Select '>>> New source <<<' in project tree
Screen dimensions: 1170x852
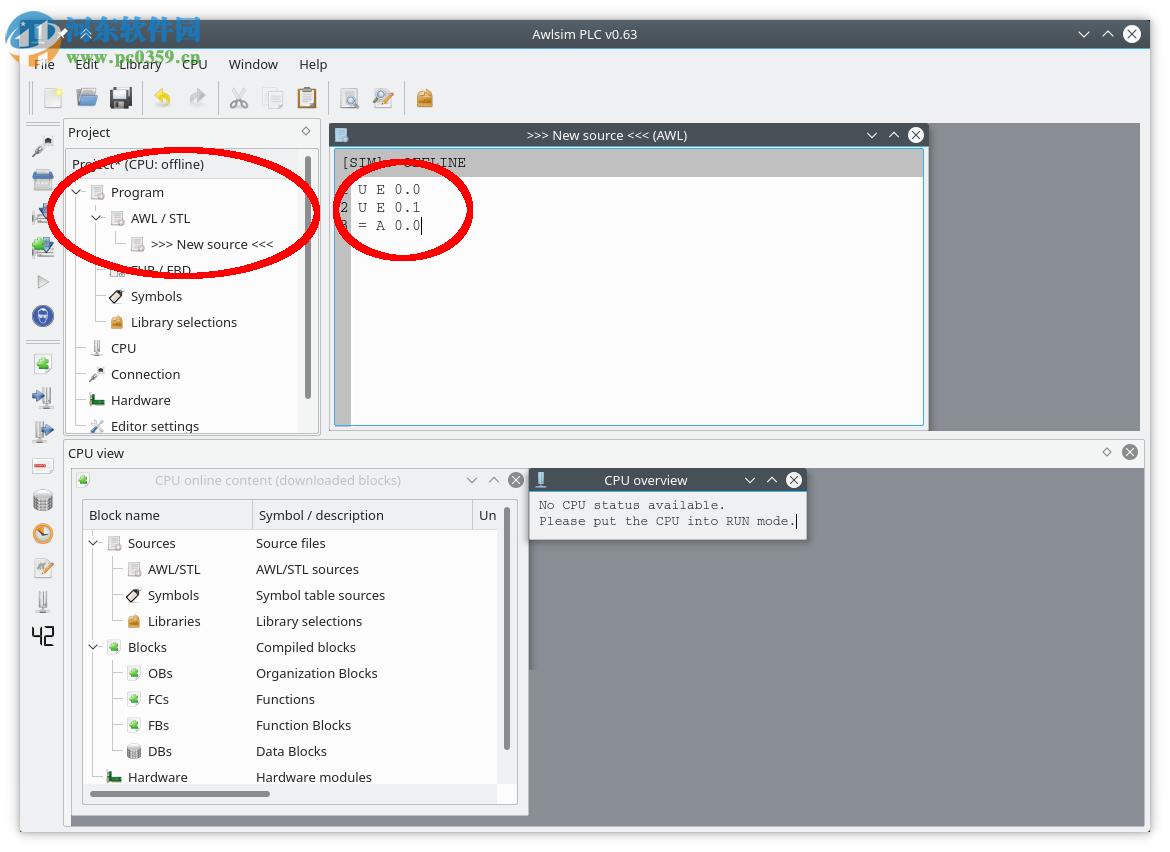pyautogui.click(x=212, y=245)
